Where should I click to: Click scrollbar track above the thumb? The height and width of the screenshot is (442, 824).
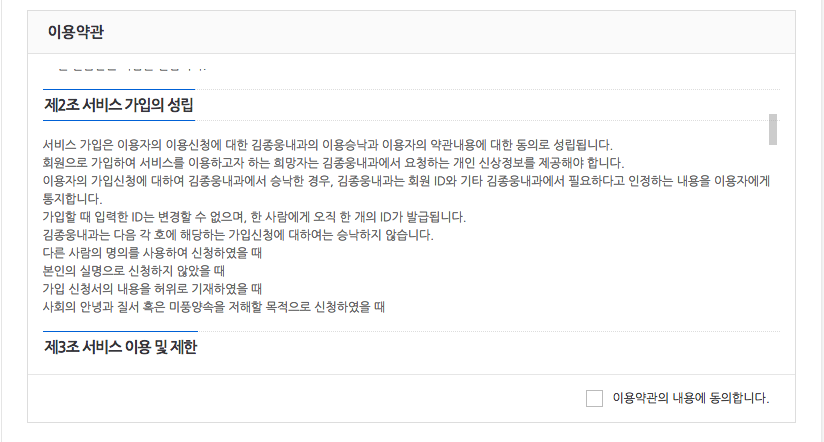coord(772,86)
